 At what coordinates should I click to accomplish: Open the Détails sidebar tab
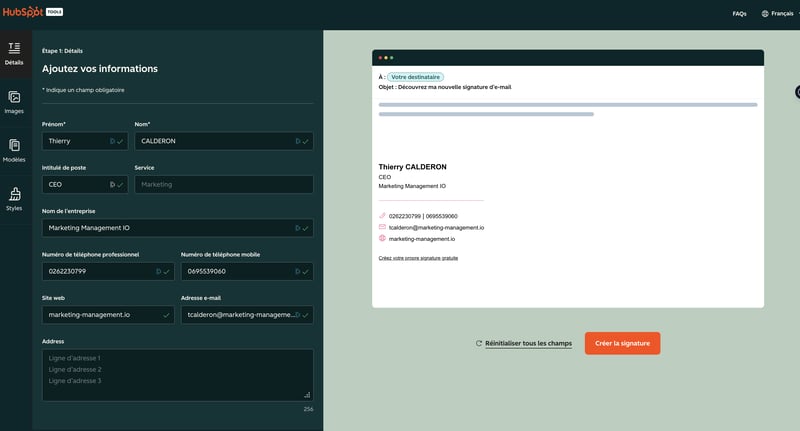[x=14, y=54]
